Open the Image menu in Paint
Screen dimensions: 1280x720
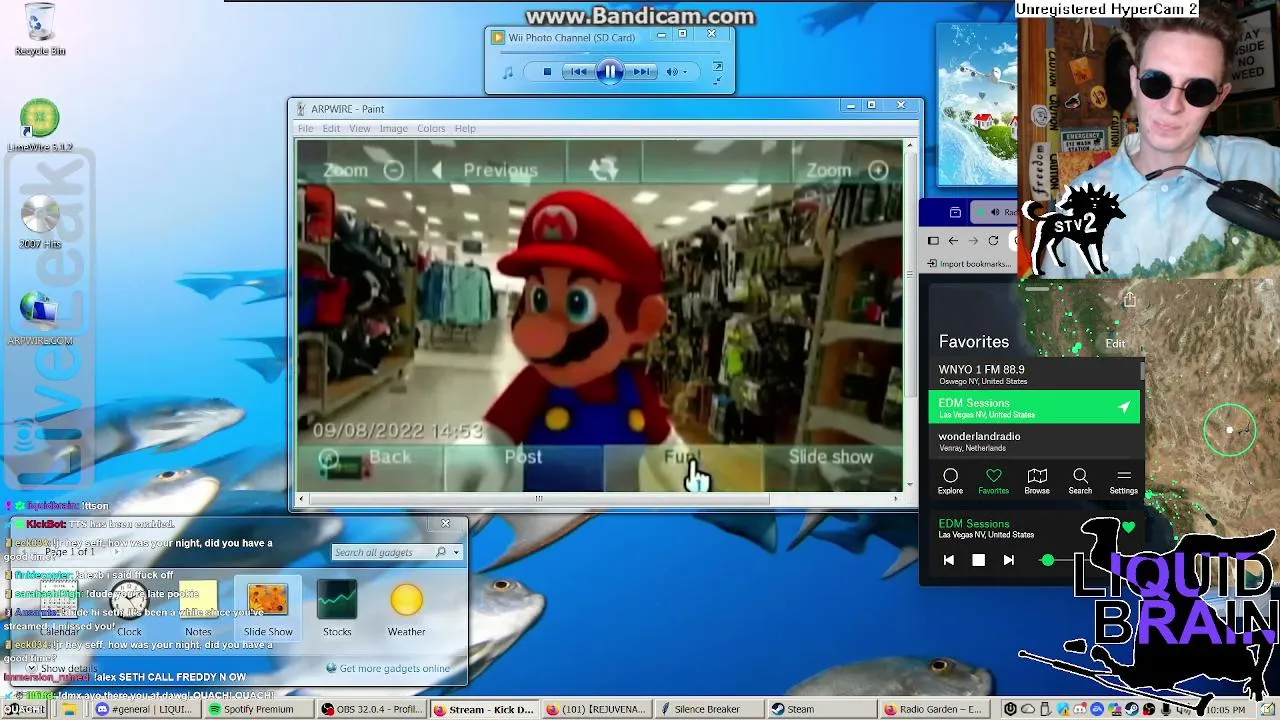[393, 128]
